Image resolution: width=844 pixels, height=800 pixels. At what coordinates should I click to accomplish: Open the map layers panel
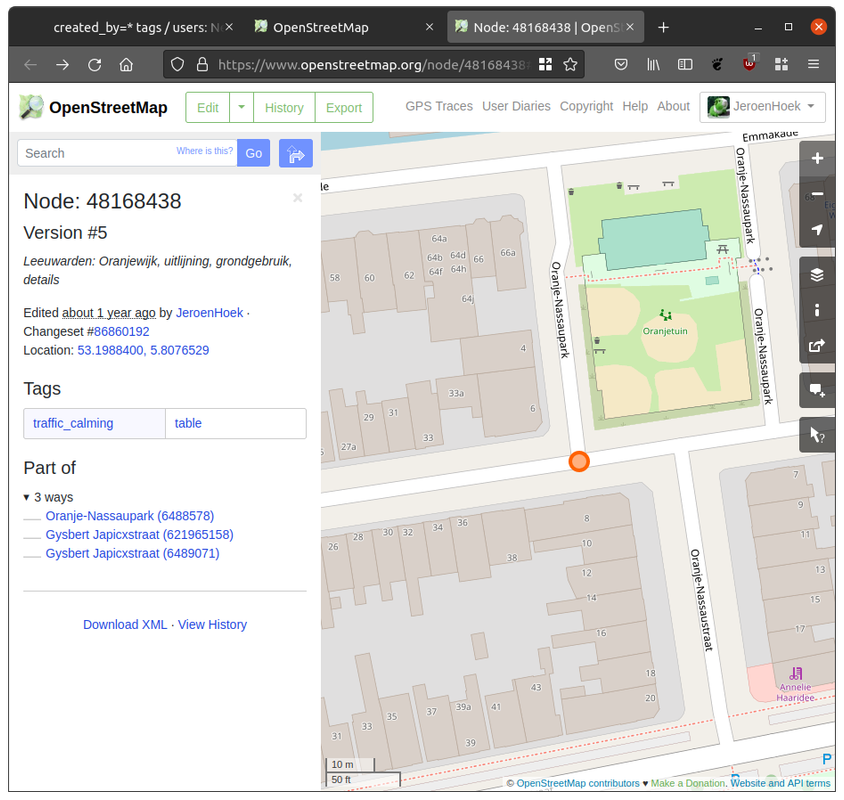coord(817,275)
